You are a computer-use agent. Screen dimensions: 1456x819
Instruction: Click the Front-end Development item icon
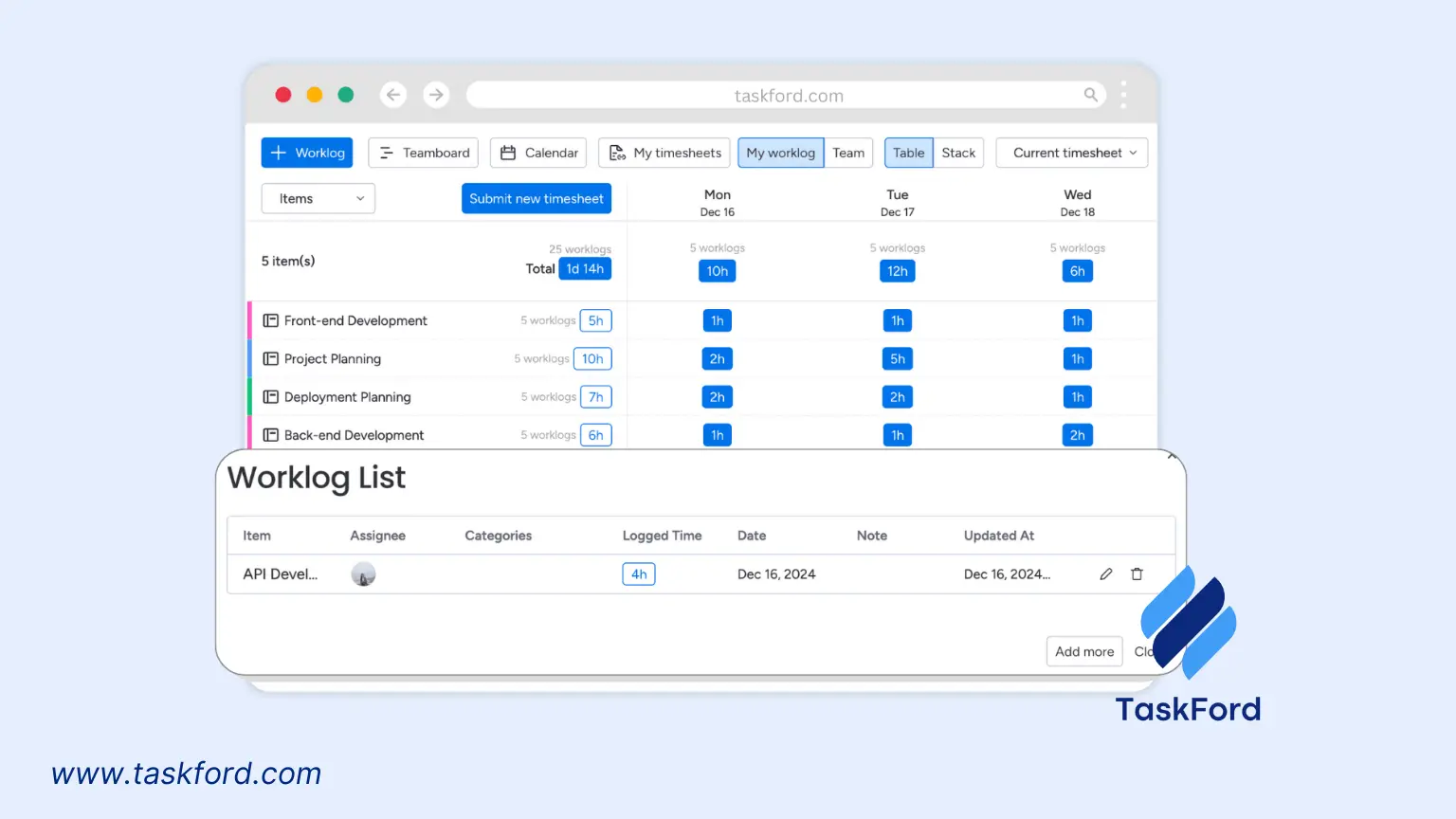click(x=270, y=320)
